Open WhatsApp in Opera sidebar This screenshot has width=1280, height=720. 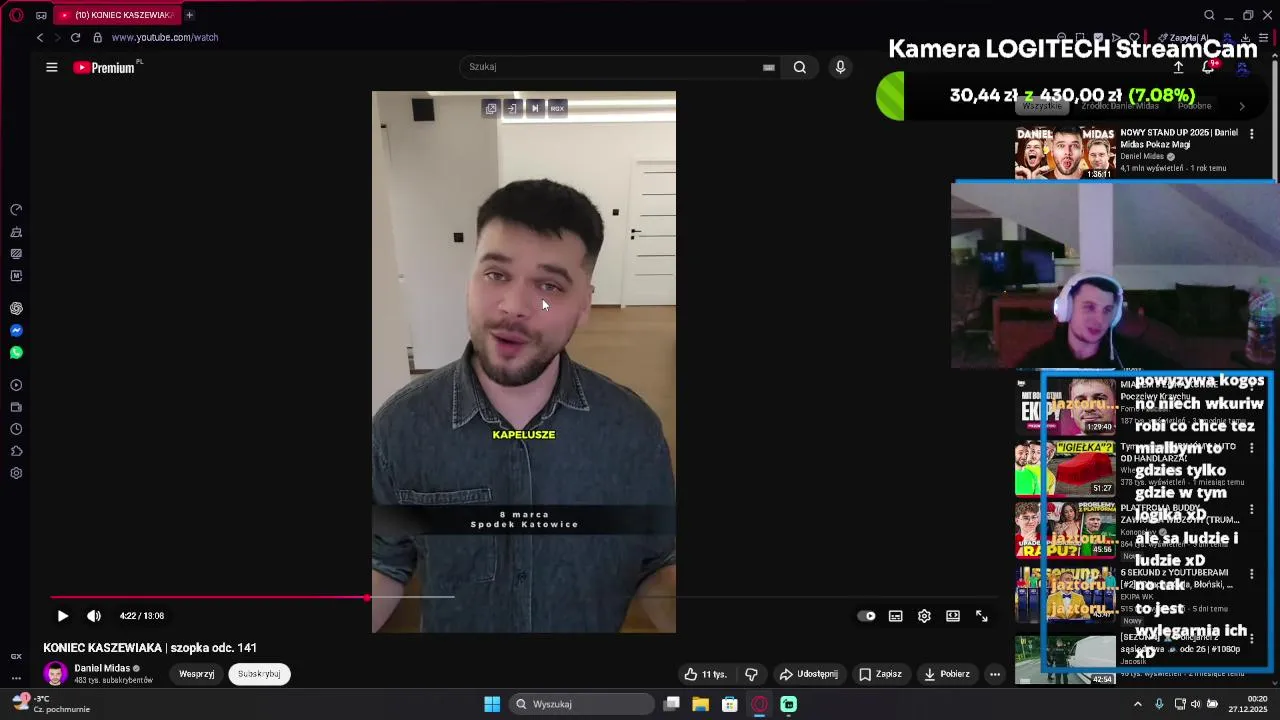(16, 353)
